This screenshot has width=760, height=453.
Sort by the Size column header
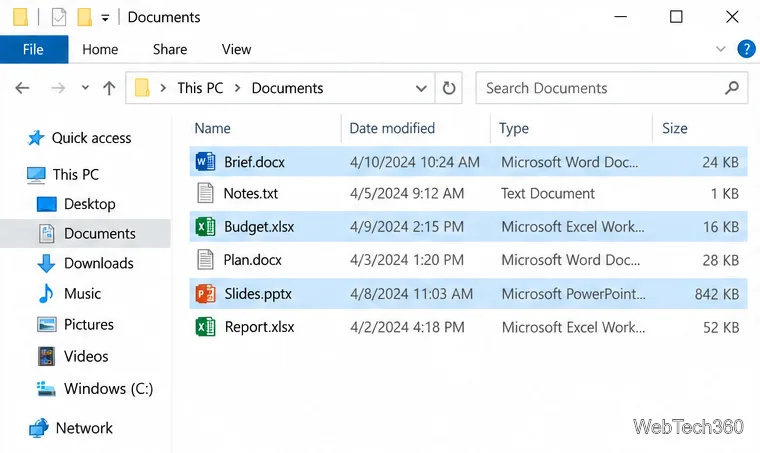pyautogui.click(x=675, y=128)
